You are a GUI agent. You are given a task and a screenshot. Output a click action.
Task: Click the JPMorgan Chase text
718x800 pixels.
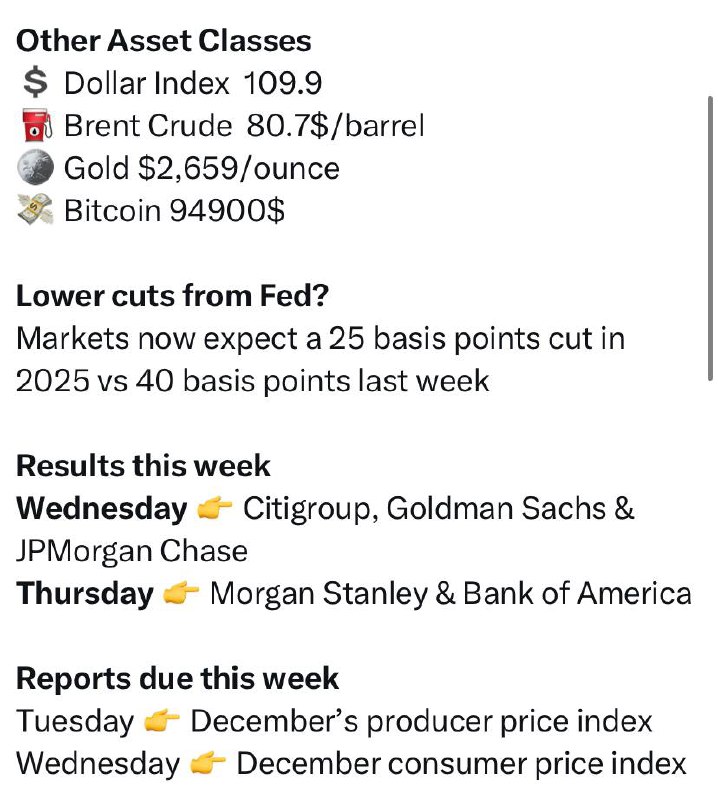coord(132,551)
